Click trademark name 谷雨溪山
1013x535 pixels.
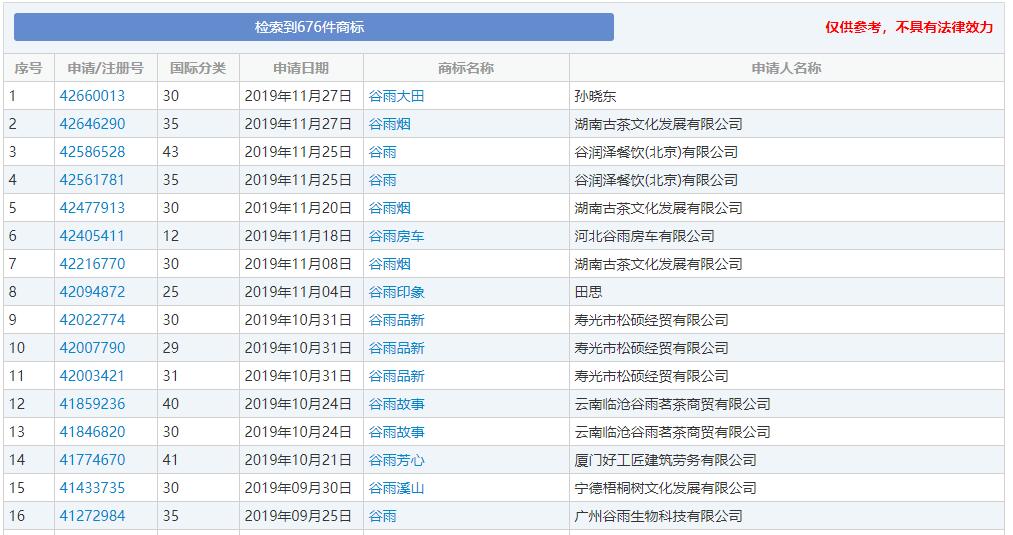click(396, 488)
